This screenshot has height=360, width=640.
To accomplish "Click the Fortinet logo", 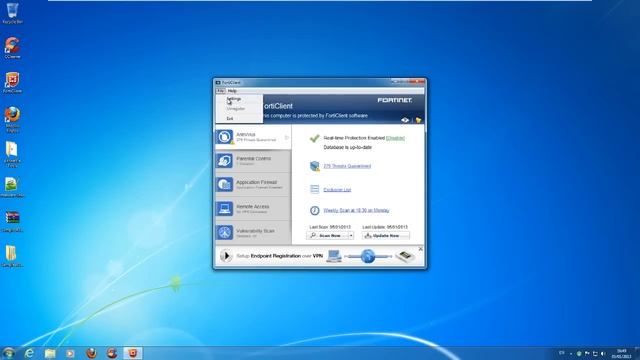I will click(395, 100).
